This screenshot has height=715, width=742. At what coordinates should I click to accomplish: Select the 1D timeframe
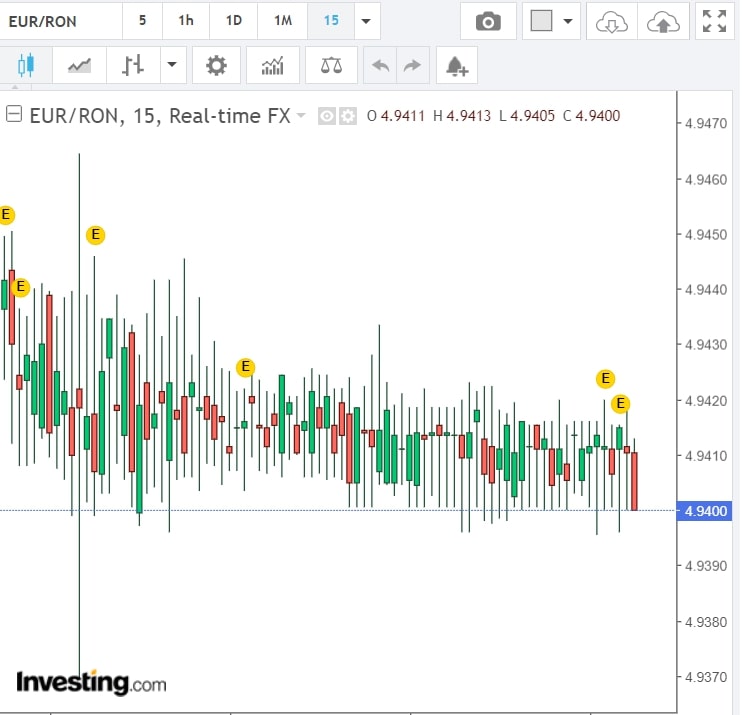click(233, 20)
